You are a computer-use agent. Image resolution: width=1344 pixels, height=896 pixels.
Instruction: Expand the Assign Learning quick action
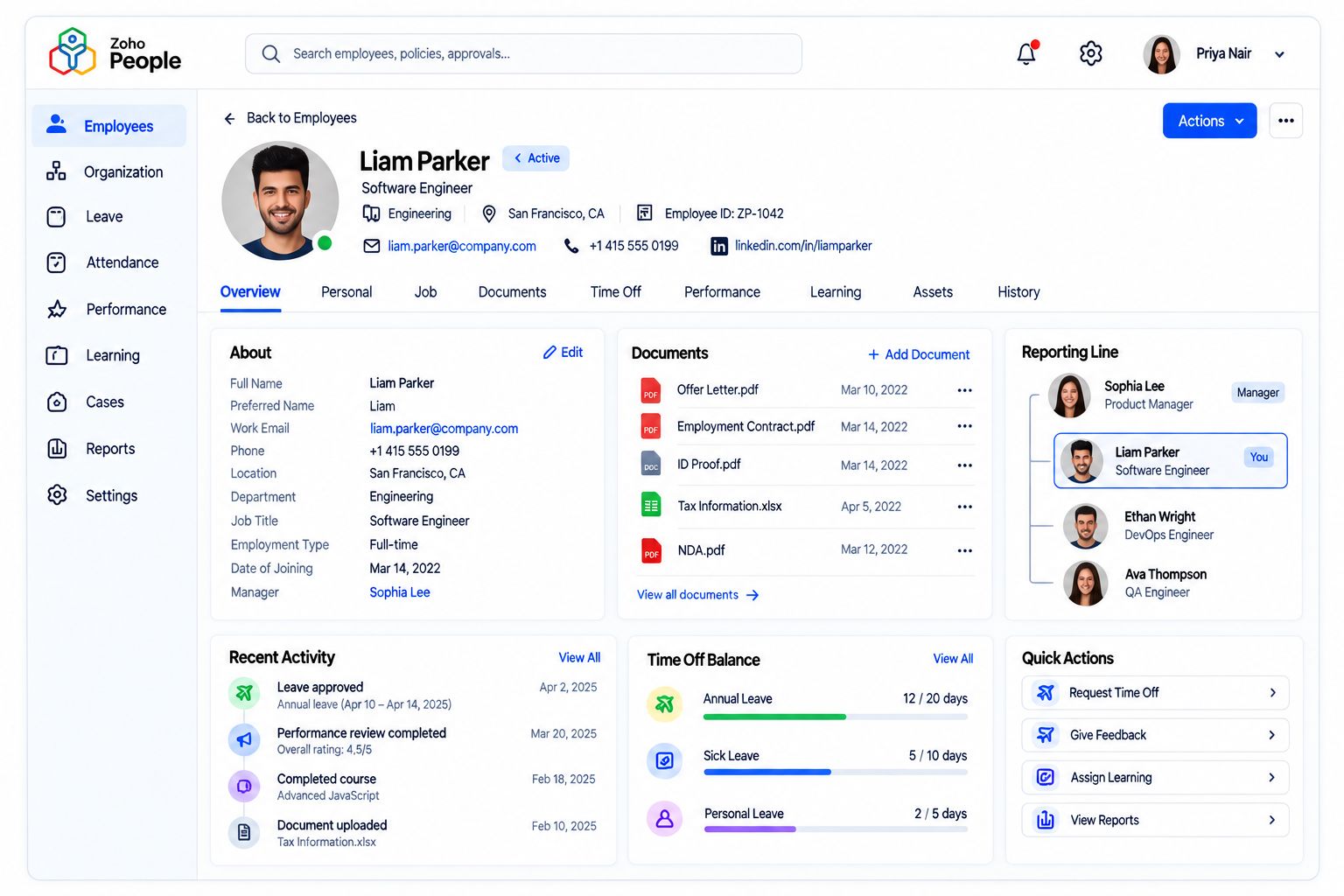[1155, 777]
